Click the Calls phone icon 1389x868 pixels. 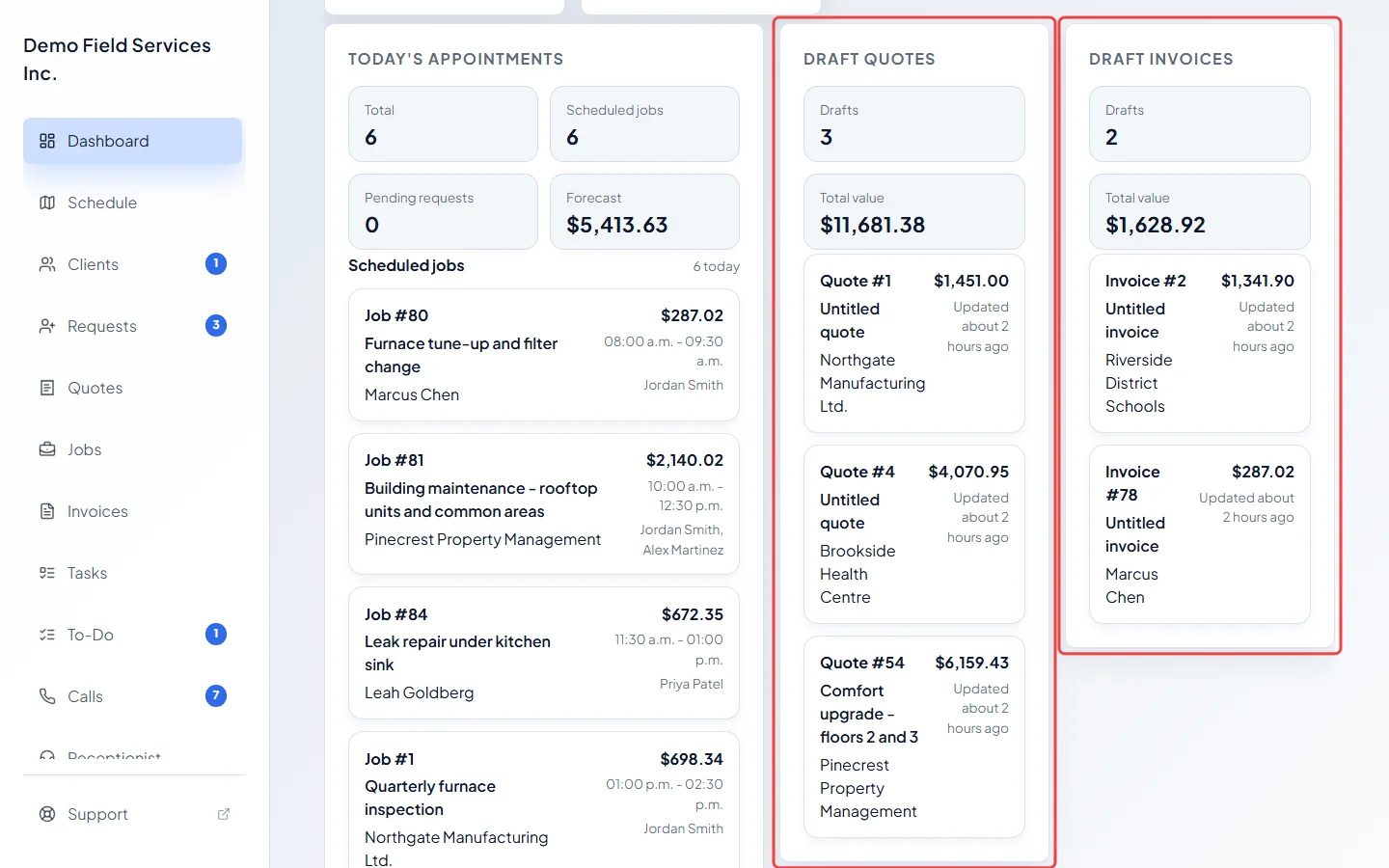click(x=47, y=696)
